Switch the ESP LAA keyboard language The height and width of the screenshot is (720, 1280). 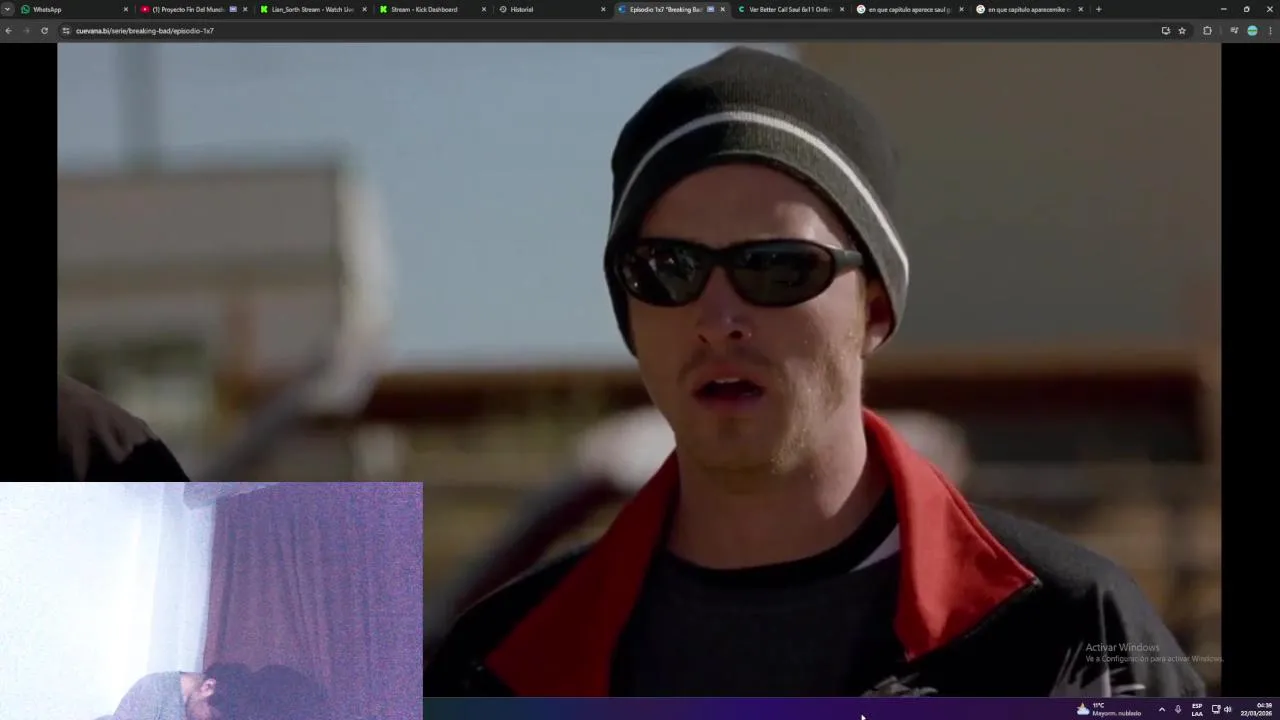pyautogui.click(x=1197, y=709)
